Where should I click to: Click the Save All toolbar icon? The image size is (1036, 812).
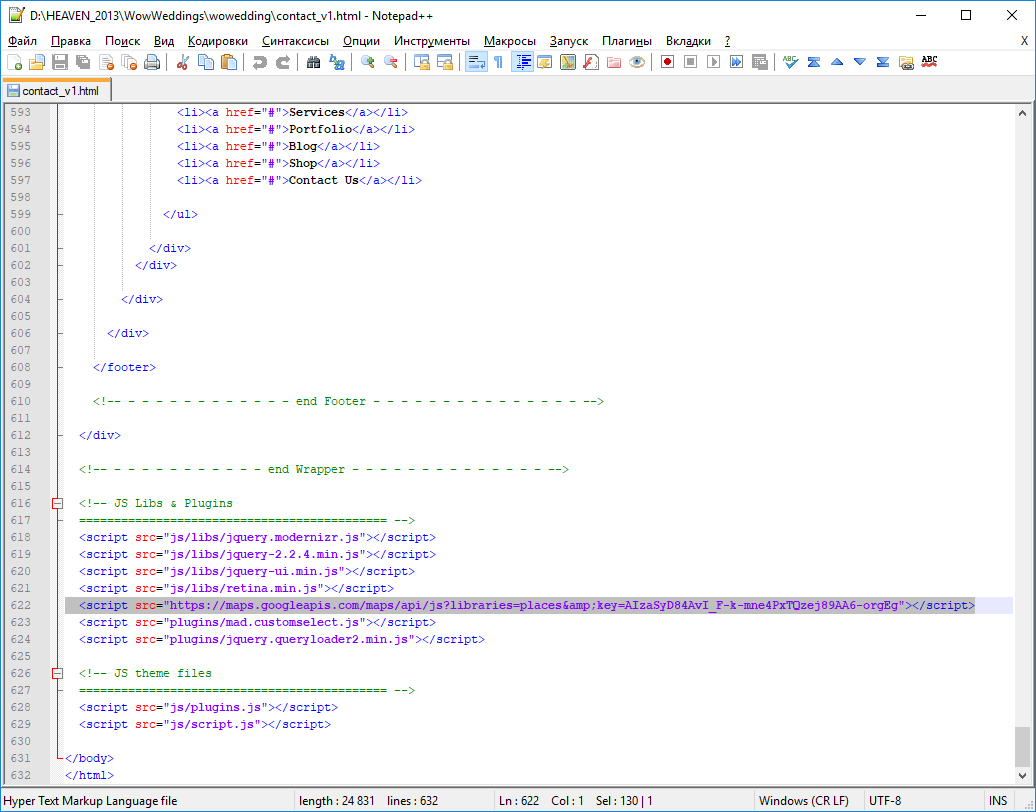pos(83,62)
